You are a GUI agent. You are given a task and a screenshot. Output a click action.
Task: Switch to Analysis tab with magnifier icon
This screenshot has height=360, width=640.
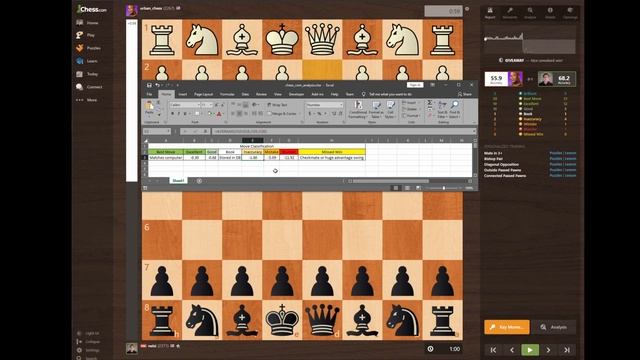pyautogui.click(x=530, y=13)
